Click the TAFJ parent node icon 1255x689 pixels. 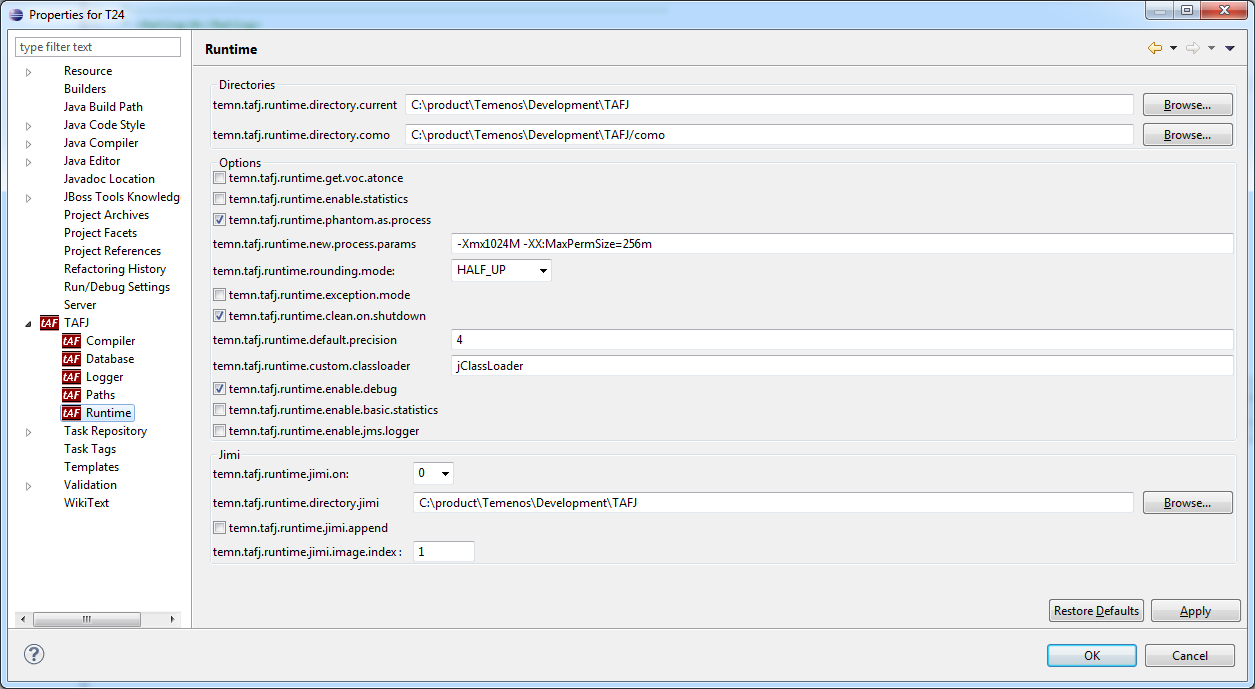pos(49,323)
